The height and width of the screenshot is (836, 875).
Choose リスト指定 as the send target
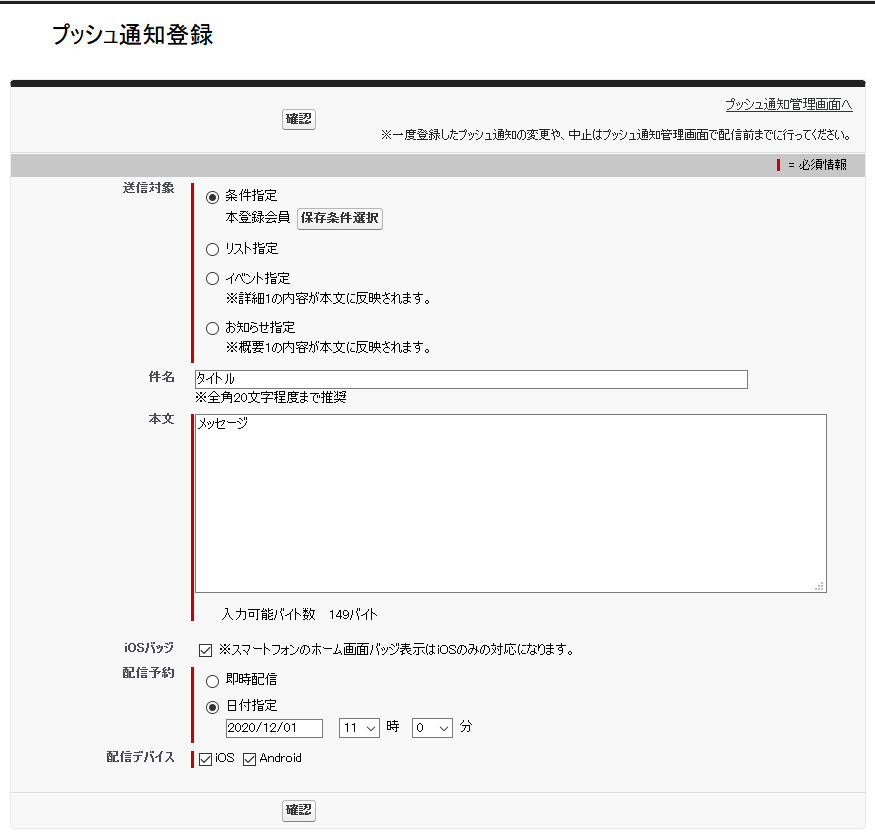click(212, 249)
